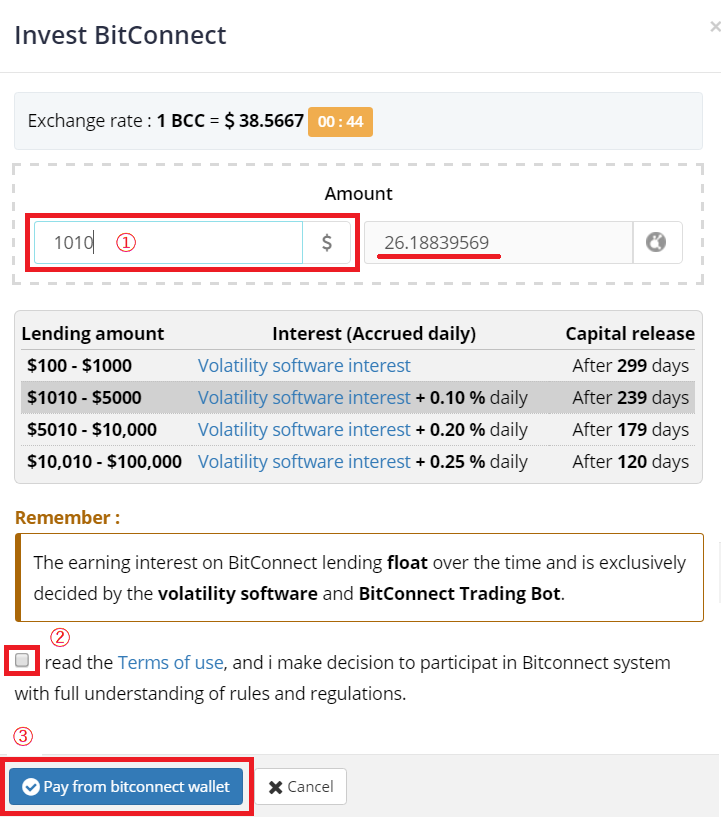
Task: Close the Invest BitConnect dialog with the X
Action: point(714,29)
